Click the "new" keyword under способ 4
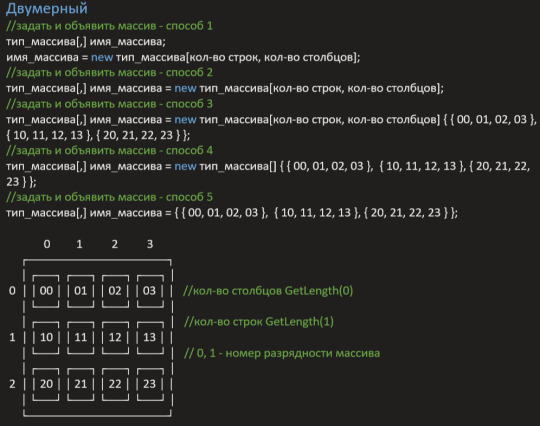Image resolution: width=540 pixels, height=426 pixels. 185,166
